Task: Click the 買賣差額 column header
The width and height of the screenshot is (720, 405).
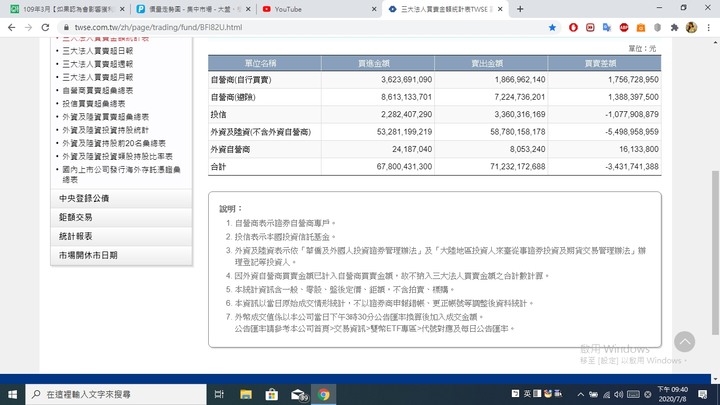Action: click(604, 63)
